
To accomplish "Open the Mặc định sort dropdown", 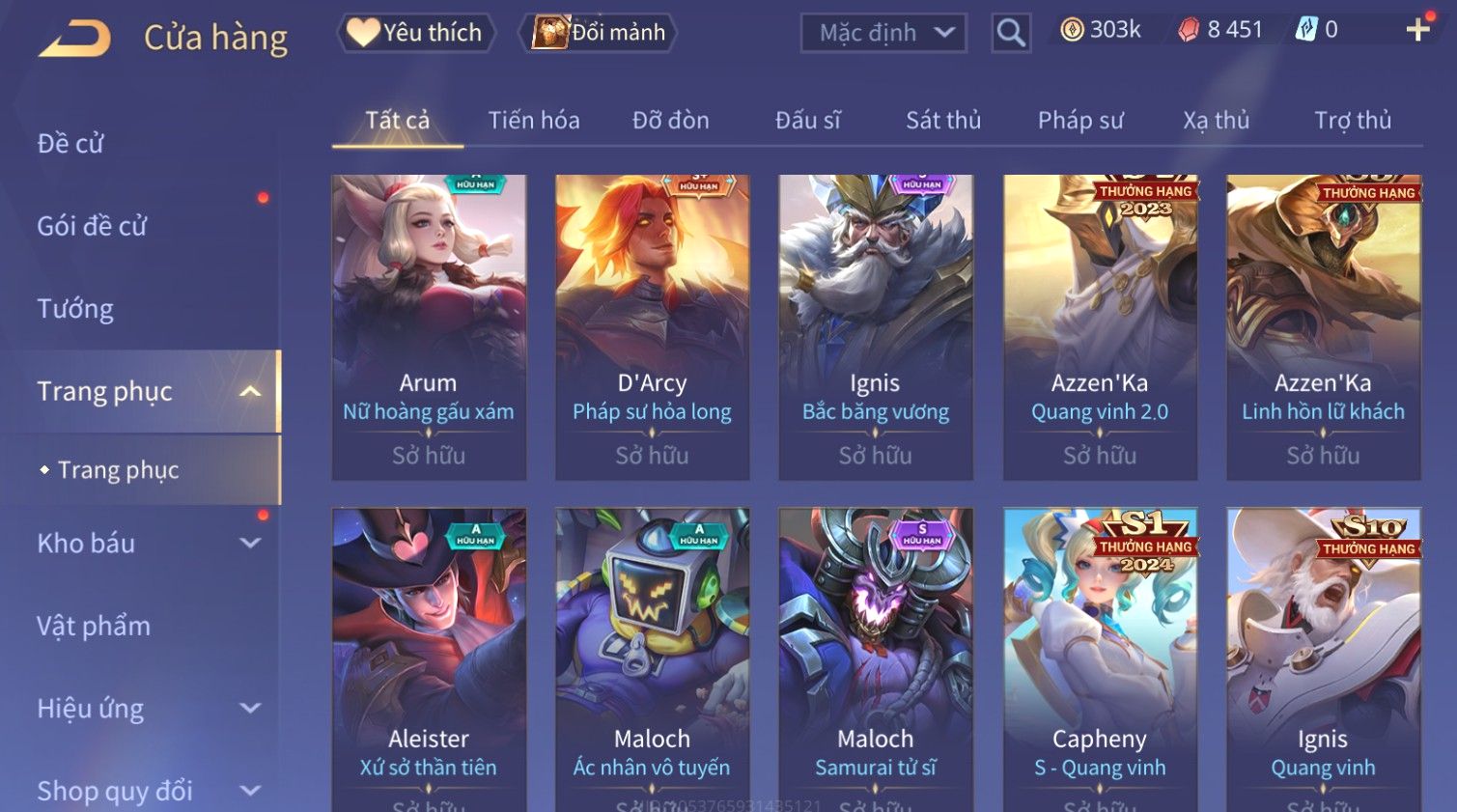I will pos(883,33).
